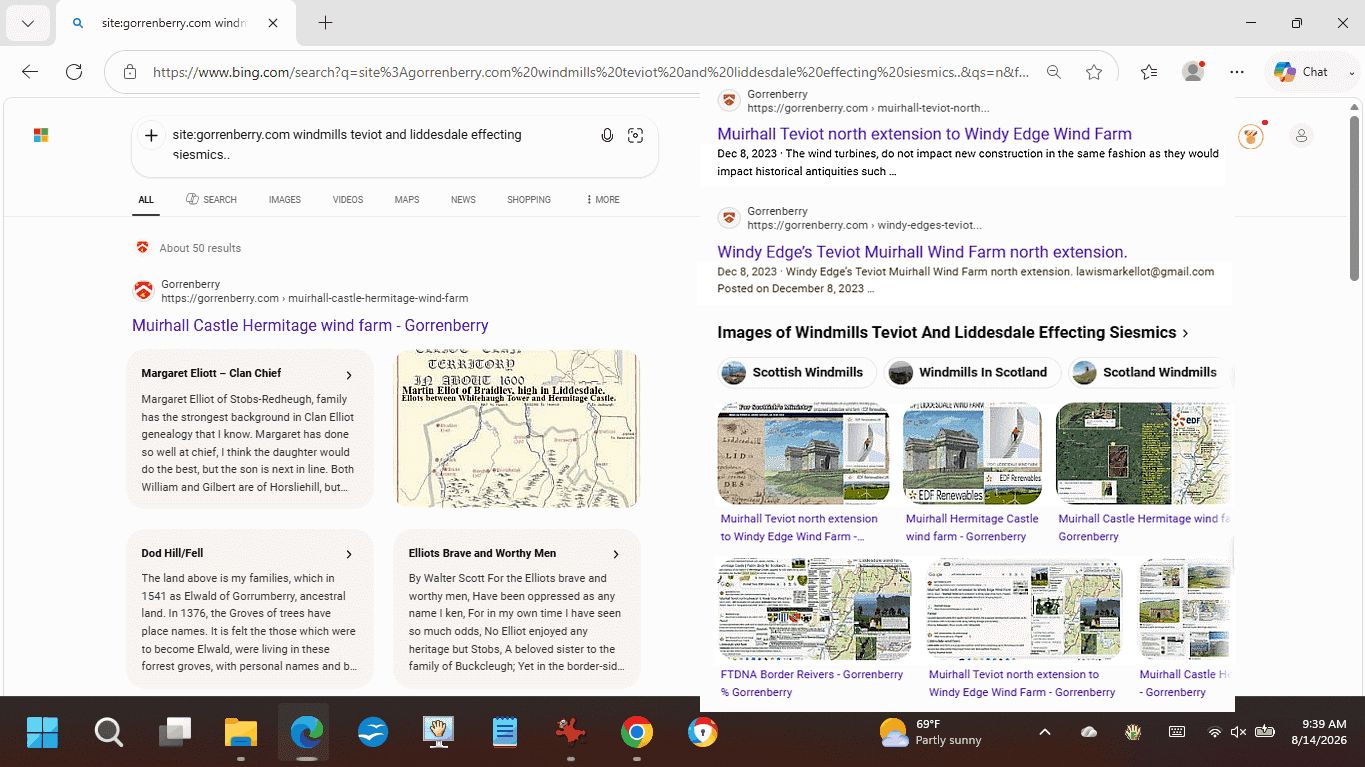Open Copilot Chat sidebar
Viewport: 1365px width, 767px height.
[x=1302, y=72]
